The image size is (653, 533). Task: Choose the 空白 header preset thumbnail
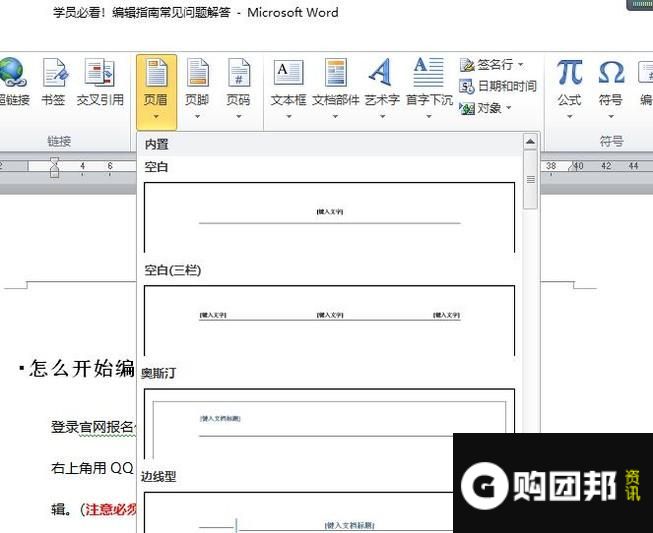tap(329, 217)
